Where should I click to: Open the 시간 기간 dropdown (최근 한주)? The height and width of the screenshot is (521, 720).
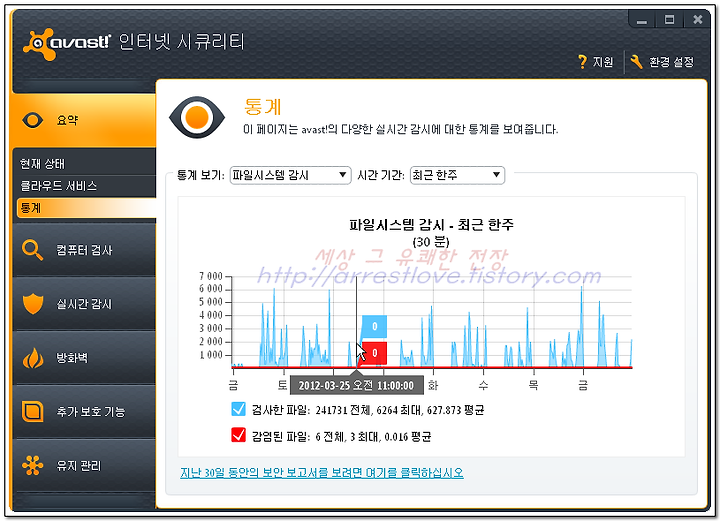coord(457,175)
